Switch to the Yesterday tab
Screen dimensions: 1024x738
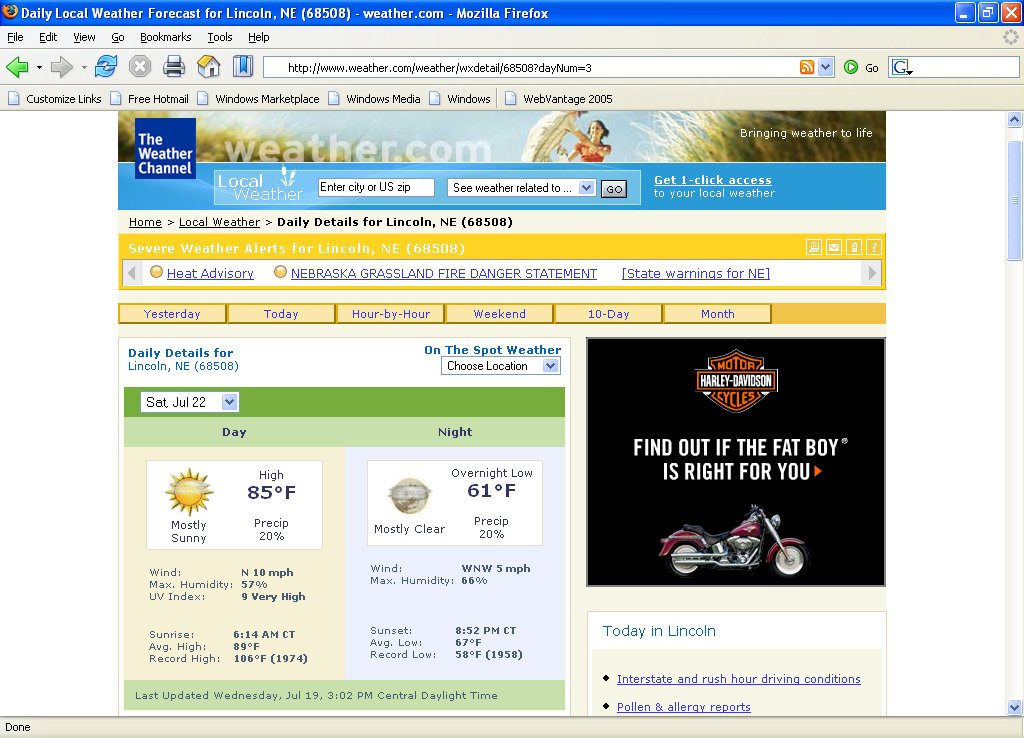tap(172, 313)
